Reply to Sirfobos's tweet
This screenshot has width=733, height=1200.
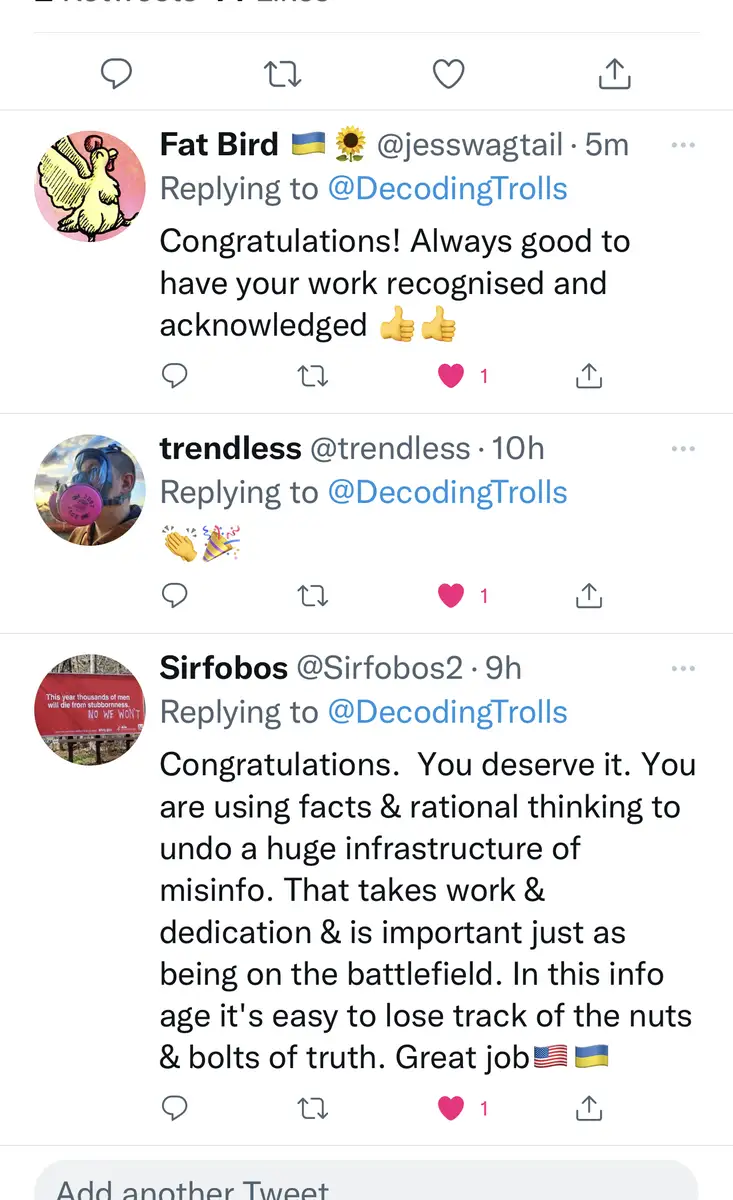pyautogui.click(x=175, y=1107)
